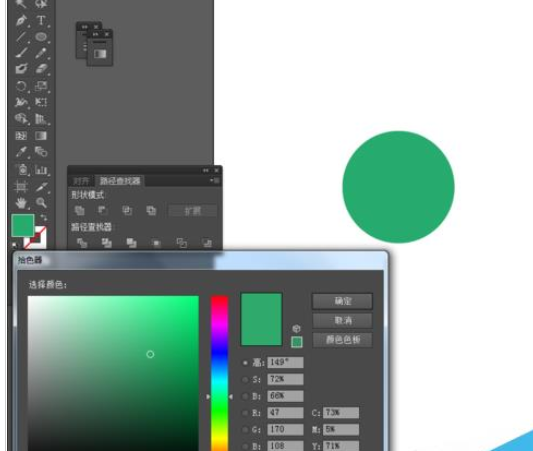The width and height of the screenshot is (533, 451).
Task: Click the Divide pathfinder icon
Action: 82,243
